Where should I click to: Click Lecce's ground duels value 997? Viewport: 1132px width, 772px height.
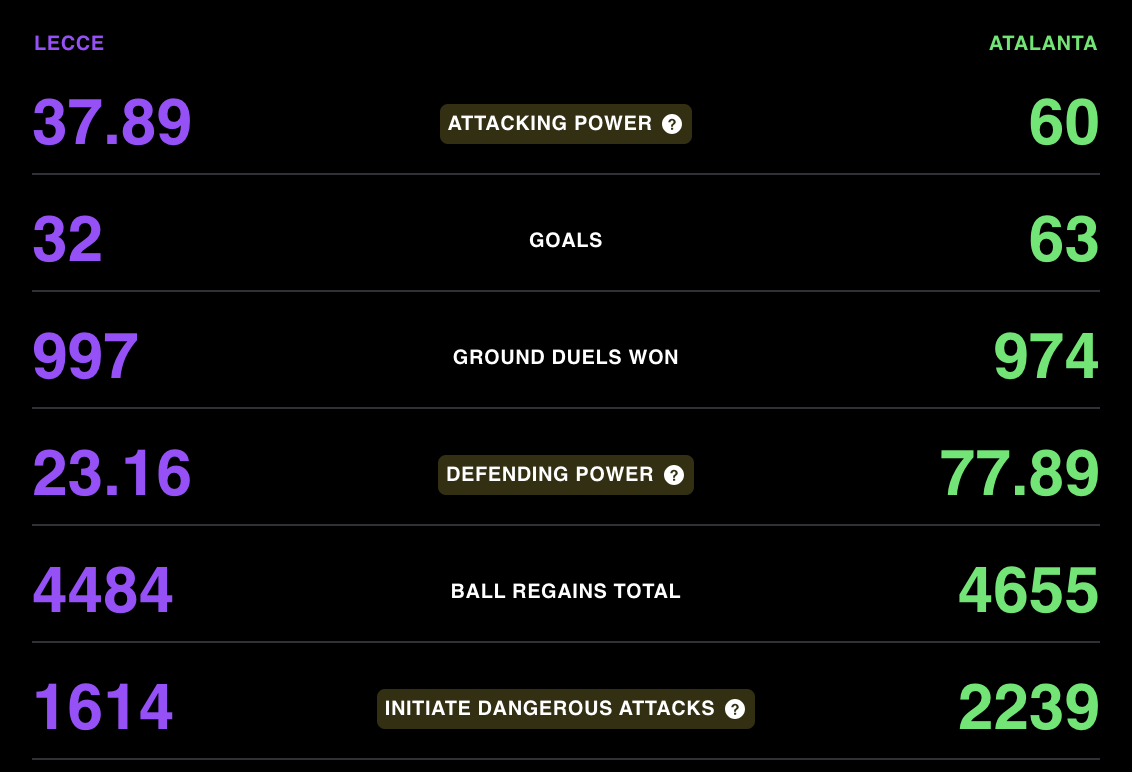[85, 357]
